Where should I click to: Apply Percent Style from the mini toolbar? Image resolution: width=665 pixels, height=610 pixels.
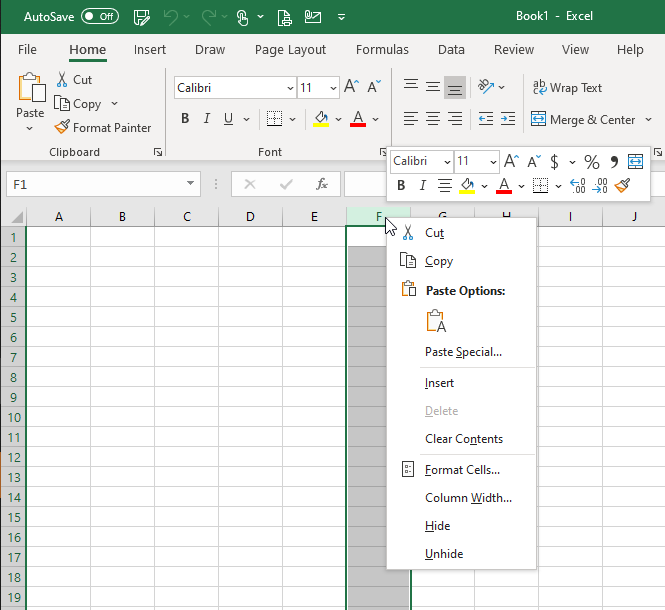pyautogui.click(x=591, y=162)
